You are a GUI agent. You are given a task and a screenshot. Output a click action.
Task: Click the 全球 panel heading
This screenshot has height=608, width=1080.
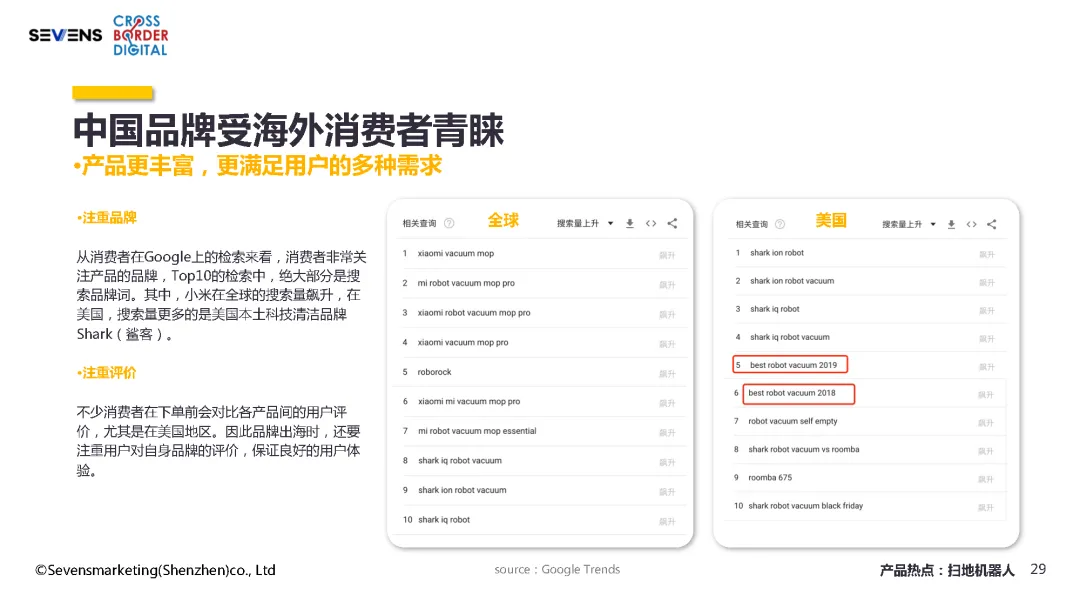(503, 220)
